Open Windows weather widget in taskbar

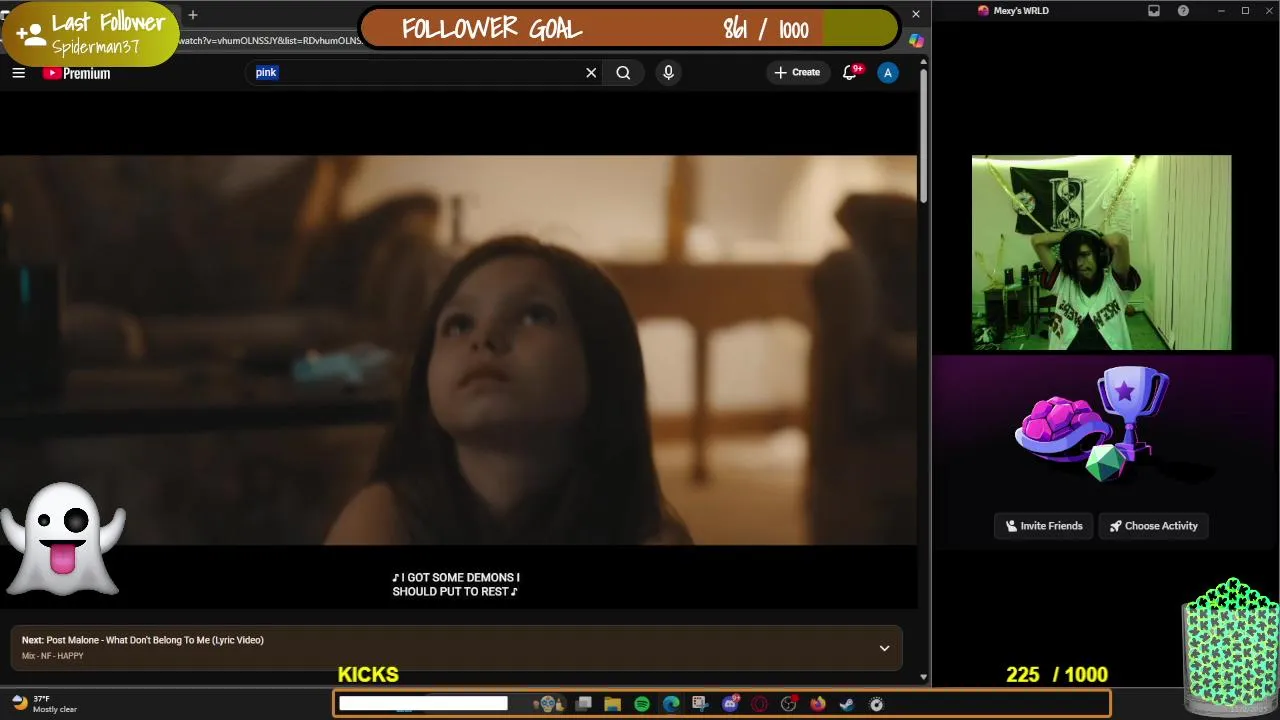(44, 704)
